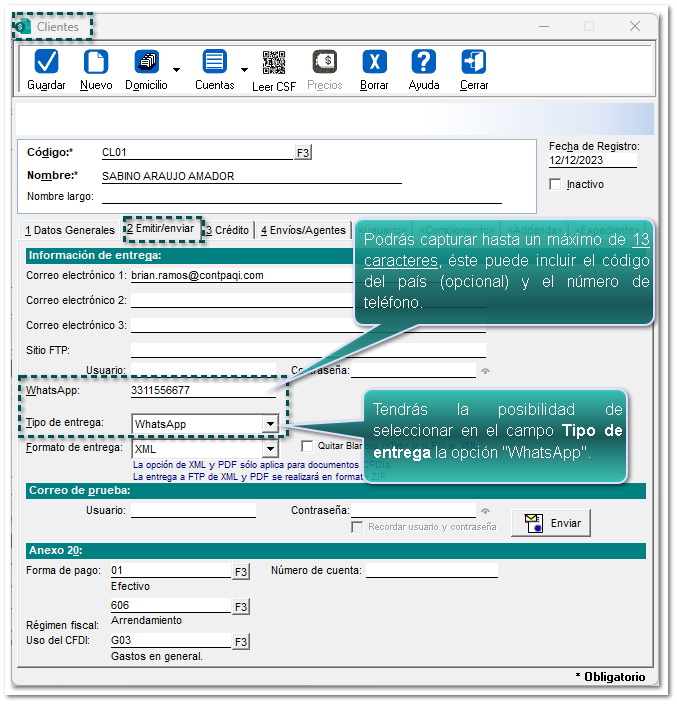Image resolution: width=677 pixels, height=704 pixels.
Task: Close the Clientes window with X
Action: click(634, 26)
